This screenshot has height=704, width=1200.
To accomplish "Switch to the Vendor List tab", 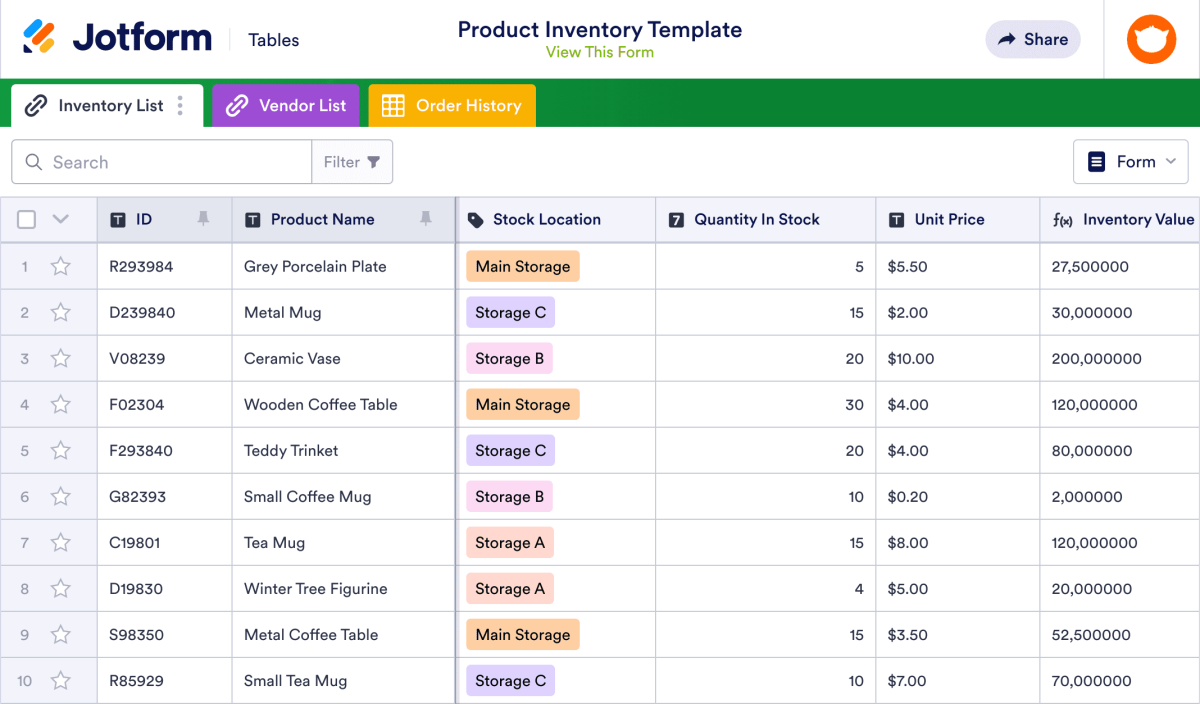I will (x=297, y=105).
